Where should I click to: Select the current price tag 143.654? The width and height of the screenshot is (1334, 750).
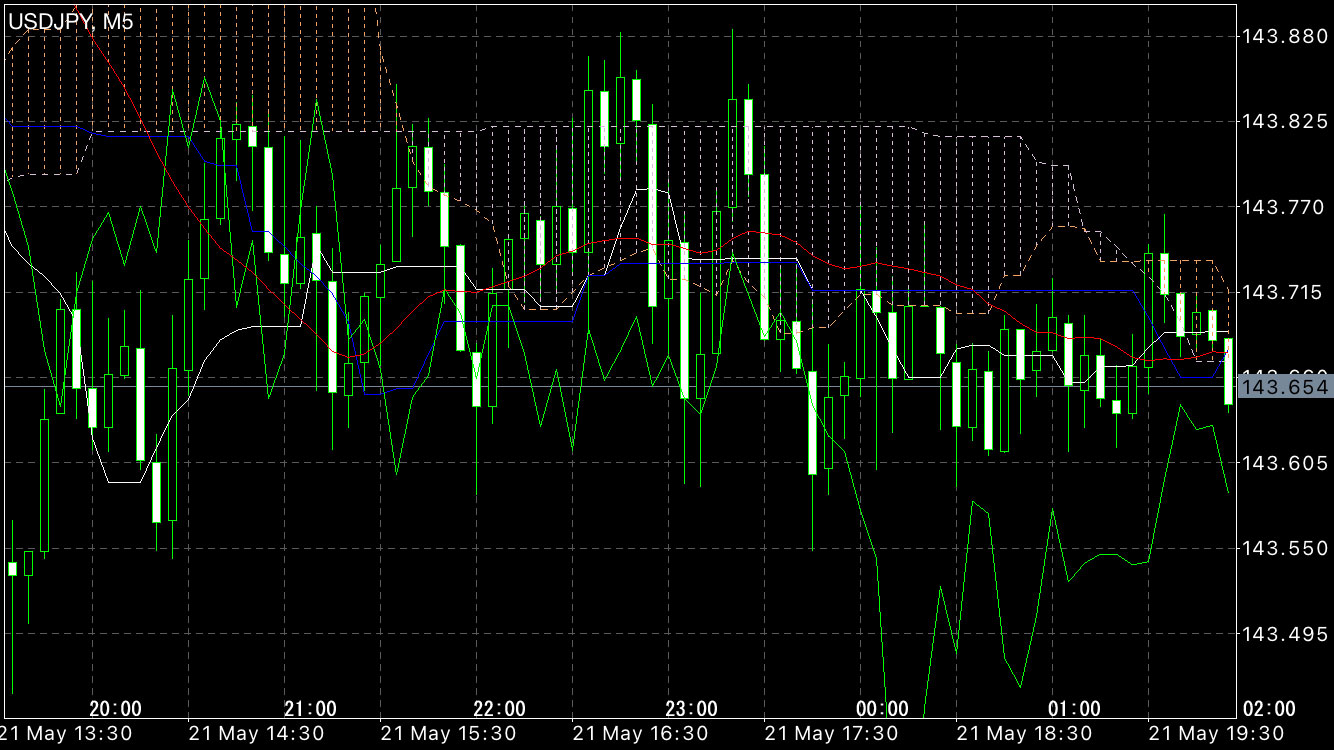(1286, 387)
